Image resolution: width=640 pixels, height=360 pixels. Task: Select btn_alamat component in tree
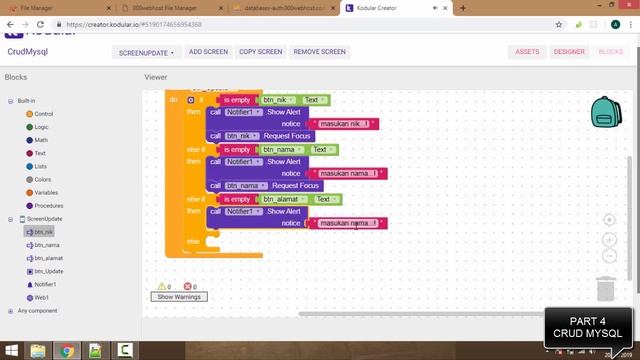(44, 258)
